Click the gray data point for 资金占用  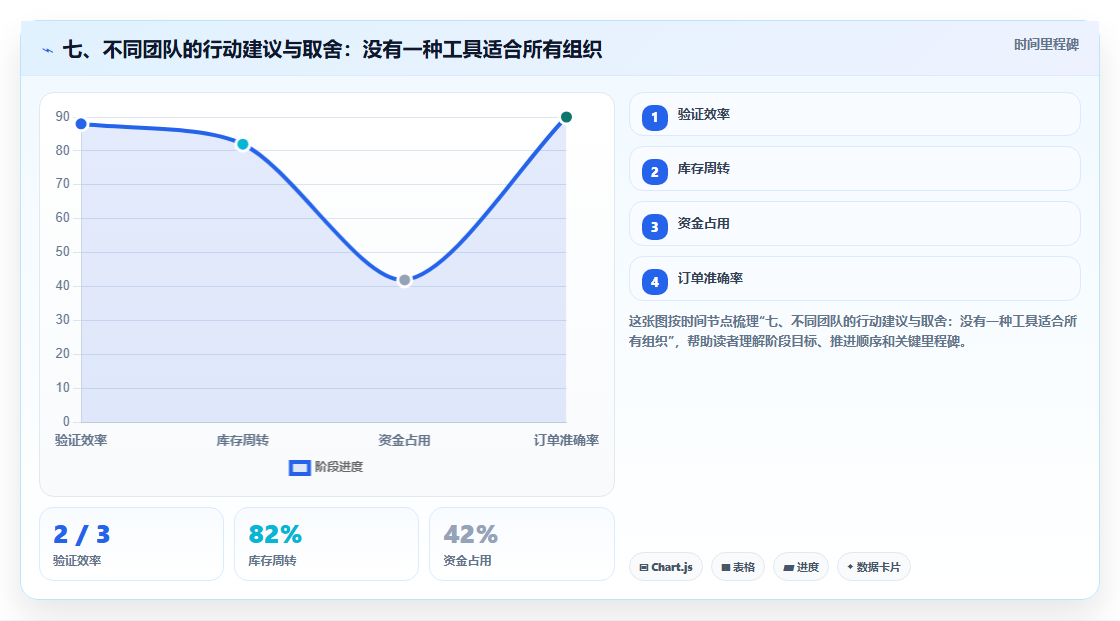point(404,280)
